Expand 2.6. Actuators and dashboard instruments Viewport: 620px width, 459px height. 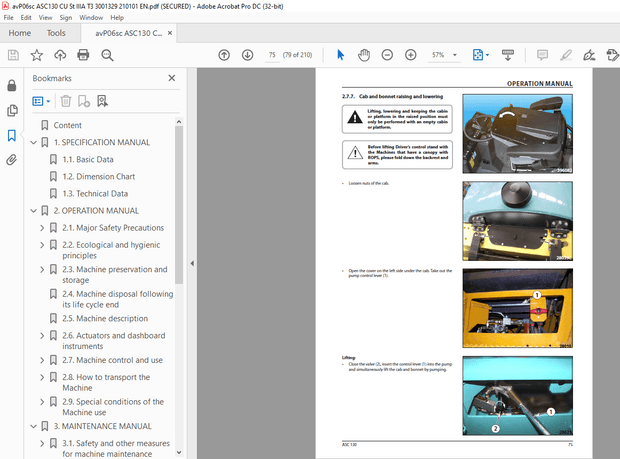[42, 336]
